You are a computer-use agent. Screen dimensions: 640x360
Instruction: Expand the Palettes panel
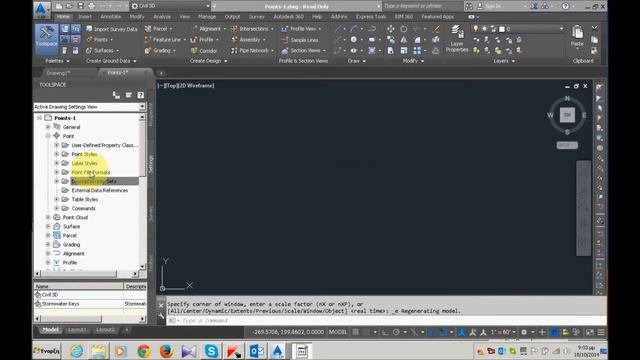[57, 61]
